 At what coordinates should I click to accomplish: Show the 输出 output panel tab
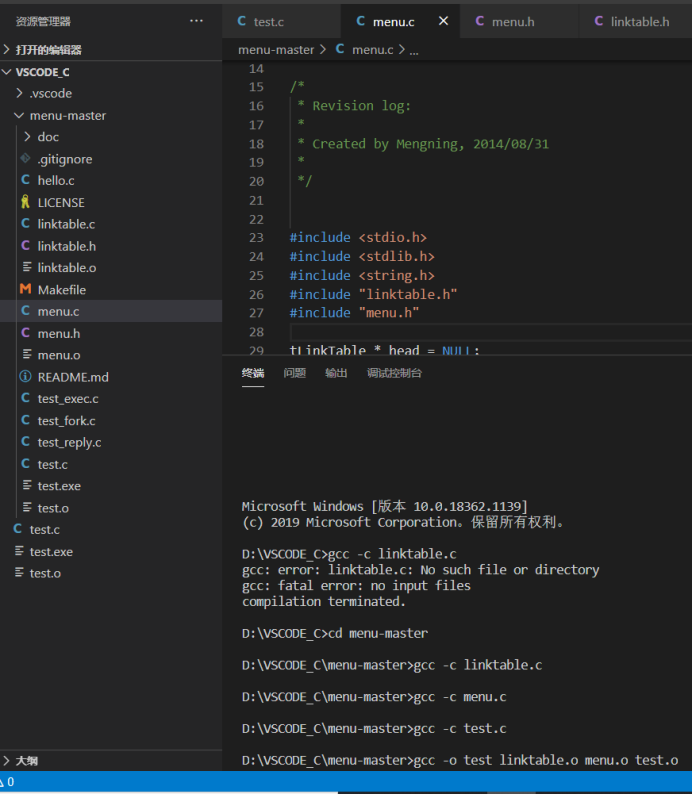point(336,373)
